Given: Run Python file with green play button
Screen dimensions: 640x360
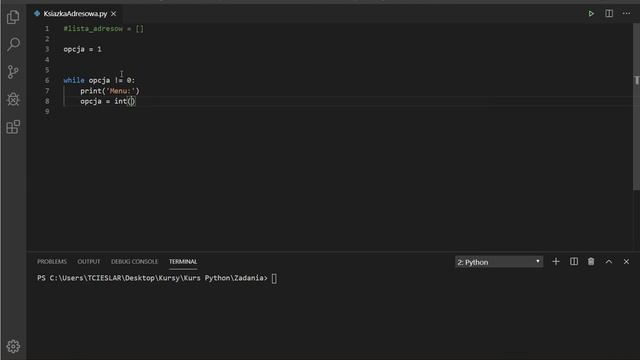Looking at the screenshot, I should point(591,13).
